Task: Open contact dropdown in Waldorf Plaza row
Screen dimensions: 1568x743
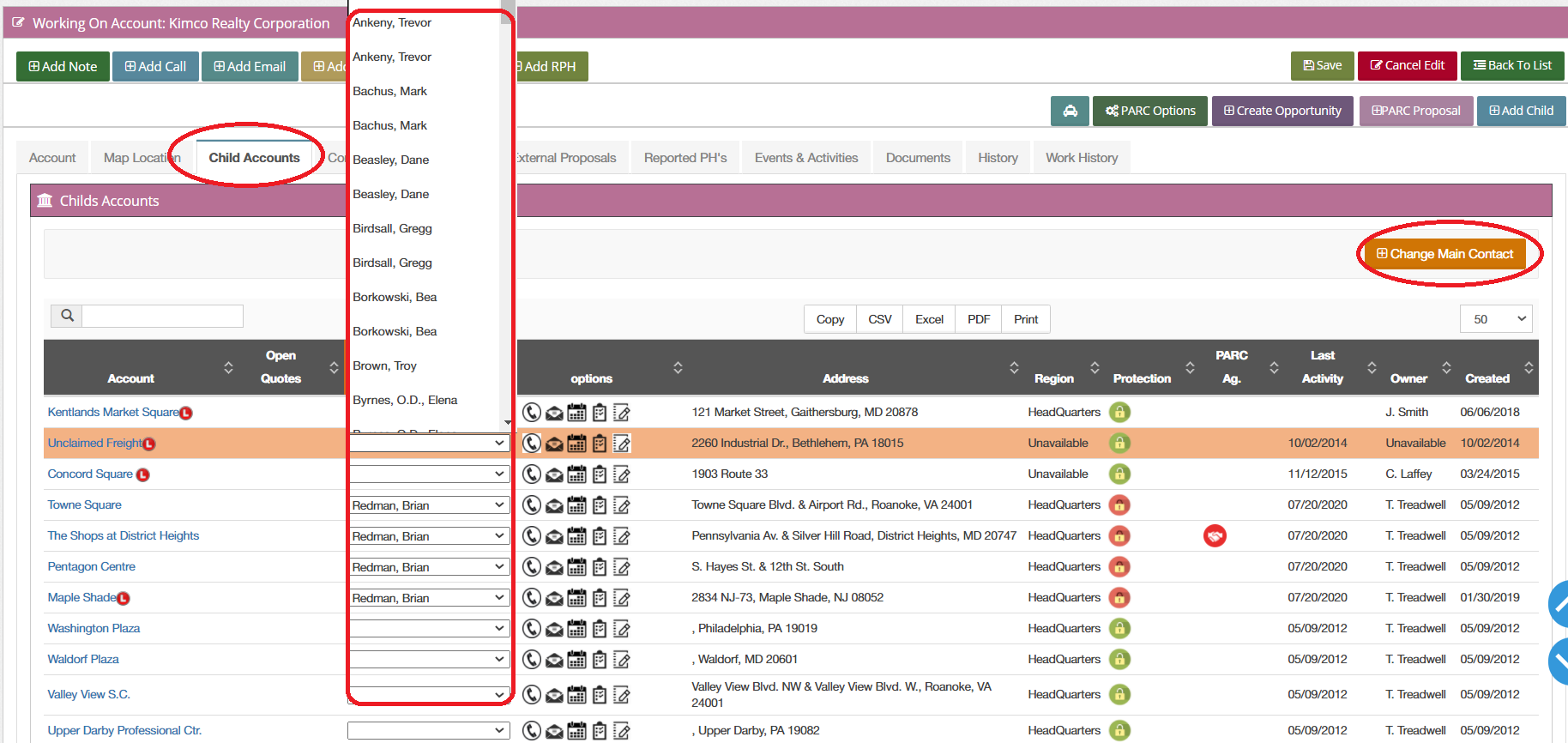Action: tap(429, 659)
